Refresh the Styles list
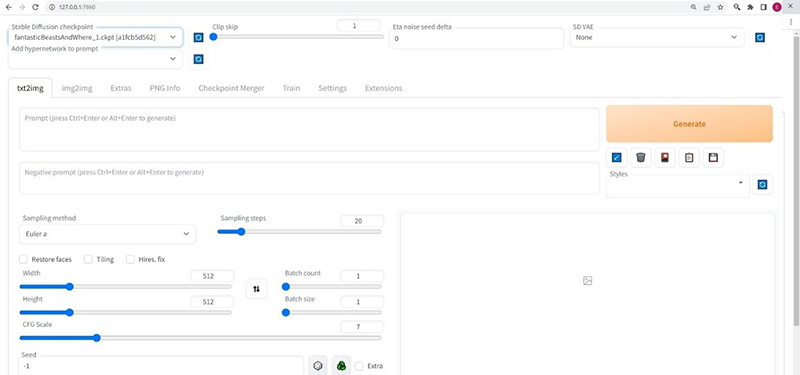800x375 pixels. (762, 185)
